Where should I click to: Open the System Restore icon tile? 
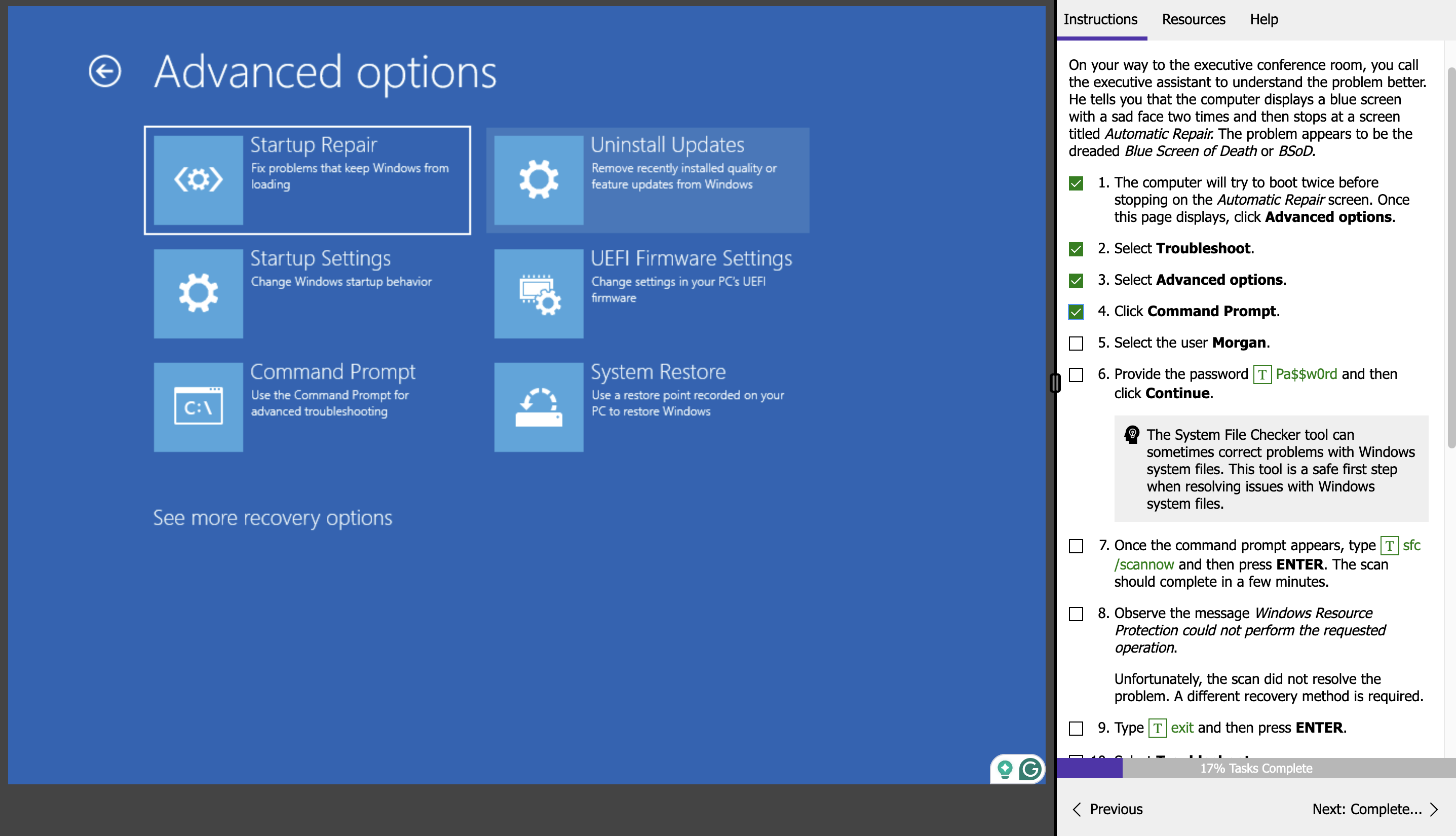(539, 407)
